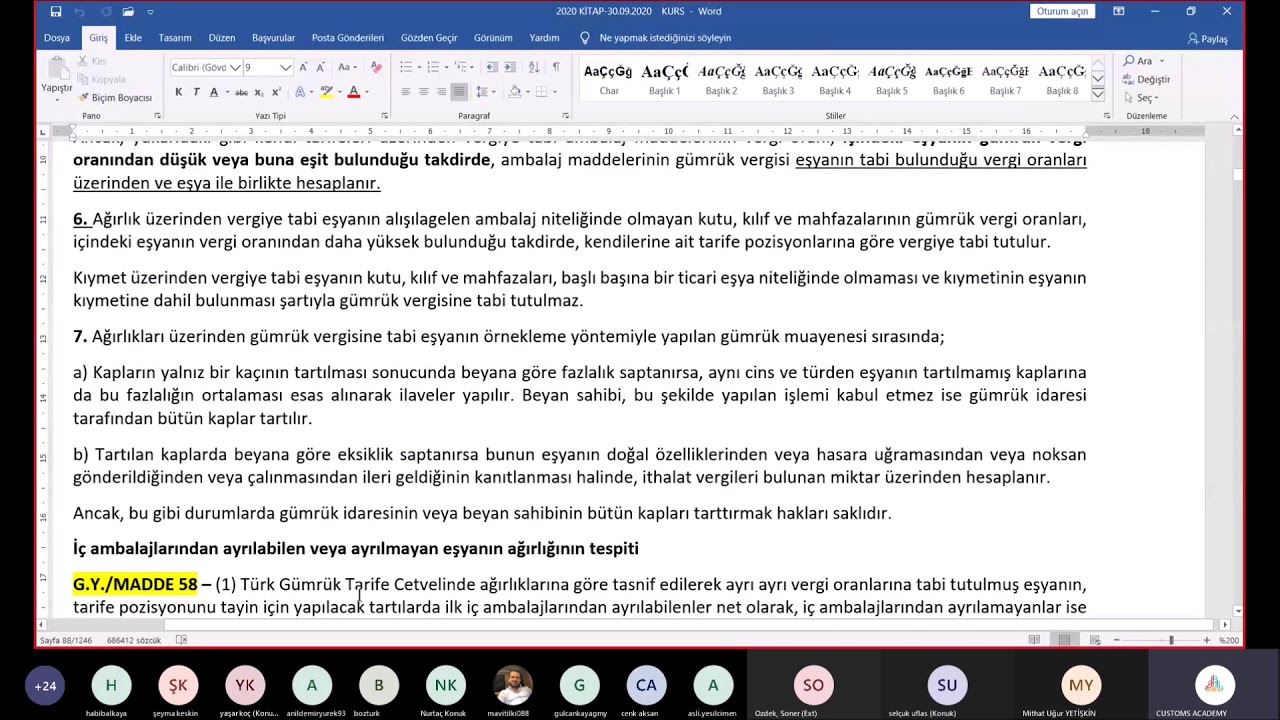Open the Seç selection dropdown

pos(1147,98)
